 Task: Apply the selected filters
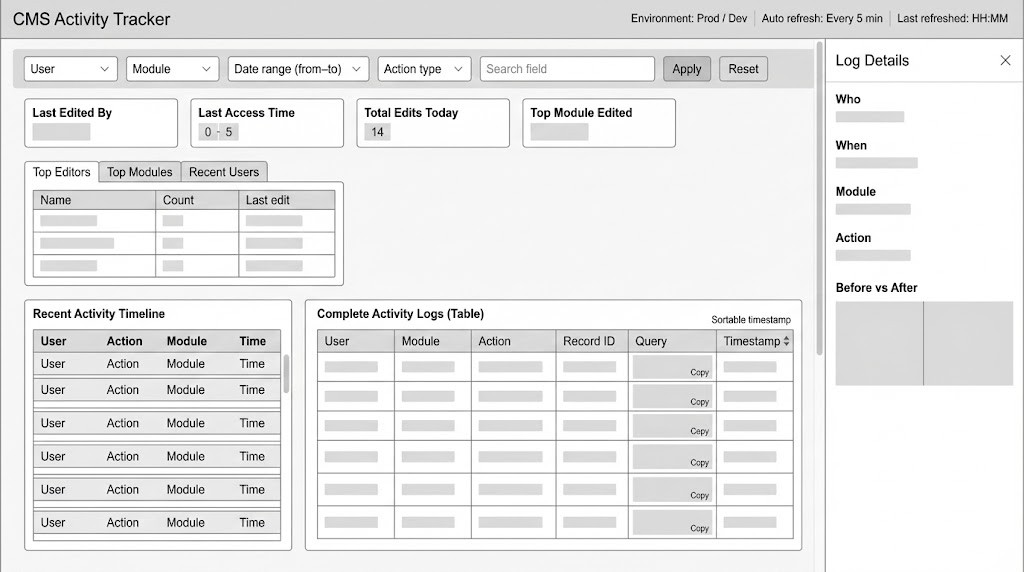(687, 69)
